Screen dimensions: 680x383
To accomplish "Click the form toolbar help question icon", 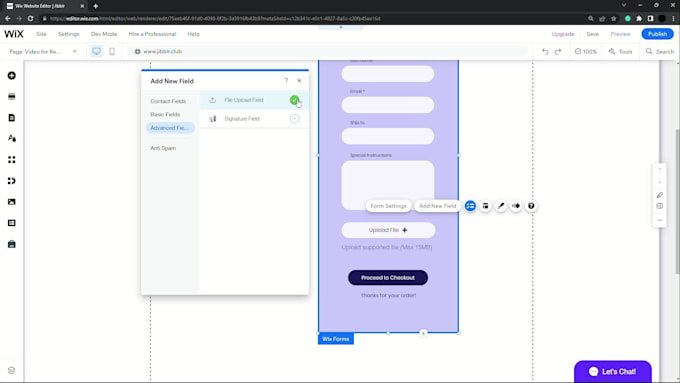I will (531, 206).
